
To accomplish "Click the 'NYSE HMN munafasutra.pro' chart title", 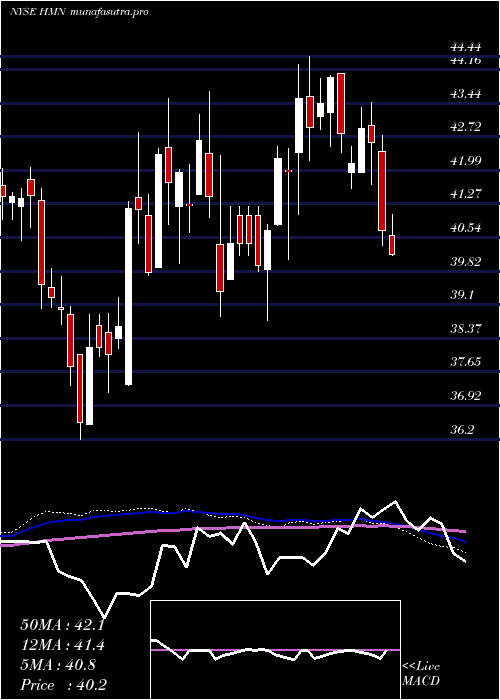I will click(79, 12).
